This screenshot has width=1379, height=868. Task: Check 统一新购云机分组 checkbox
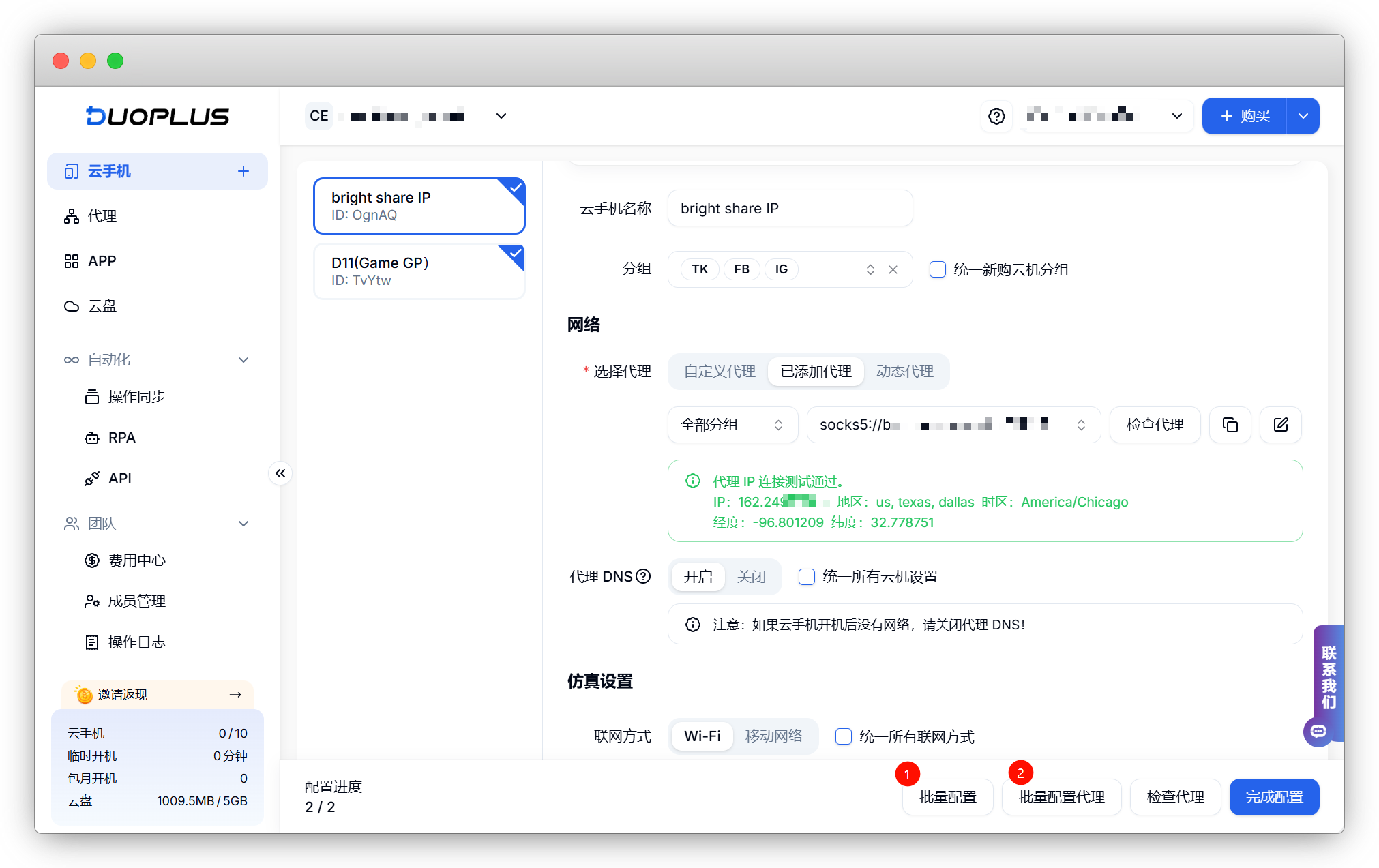click(938, 270)
